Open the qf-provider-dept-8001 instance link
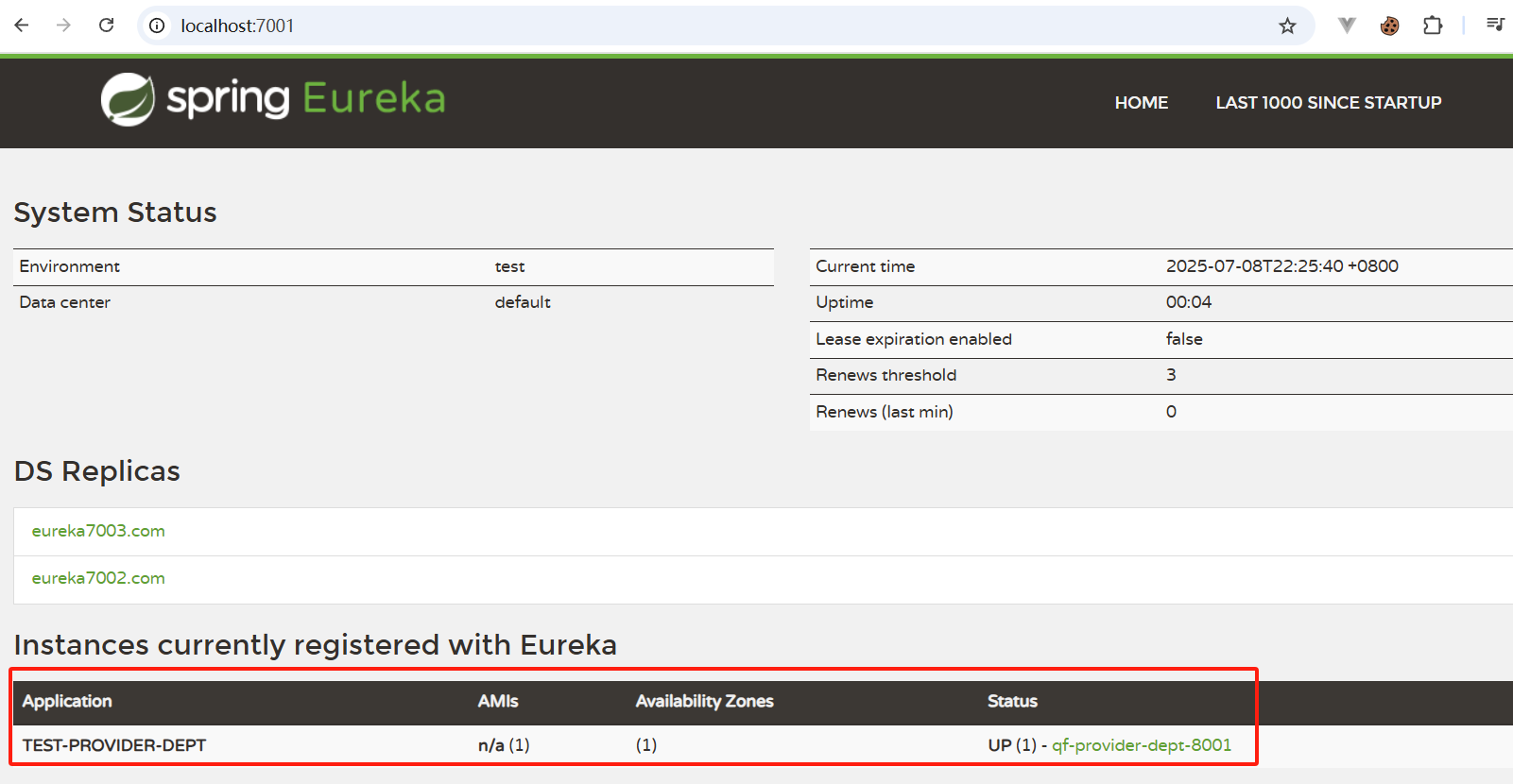The width and height of the screenshot is (1513, 784). coord(1142,745)
